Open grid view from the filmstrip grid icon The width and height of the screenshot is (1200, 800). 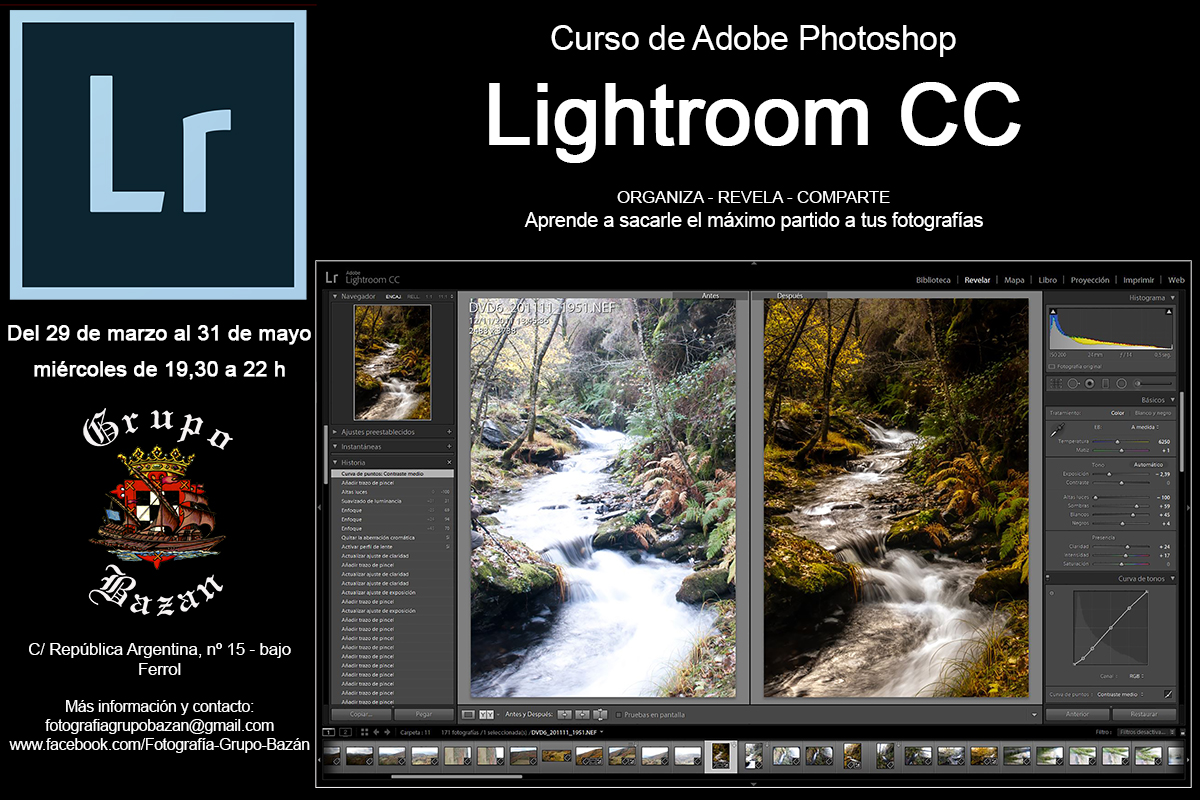(x=365, y=732)
